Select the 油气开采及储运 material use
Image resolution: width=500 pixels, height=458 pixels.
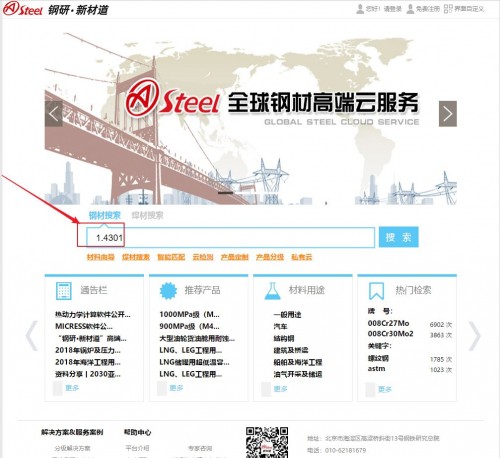click(x=298, y=374)
